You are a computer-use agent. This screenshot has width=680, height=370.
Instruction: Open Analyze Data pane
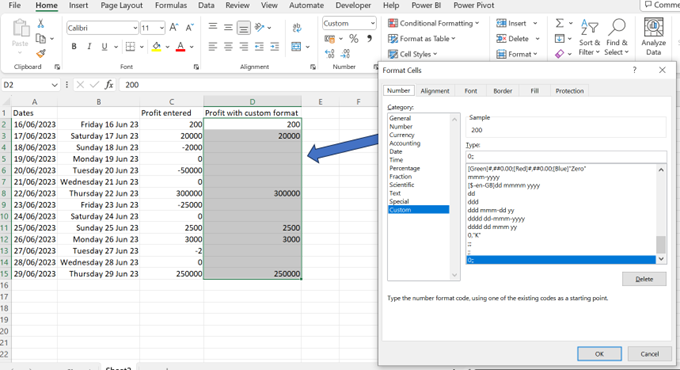[x=654, y=36]
